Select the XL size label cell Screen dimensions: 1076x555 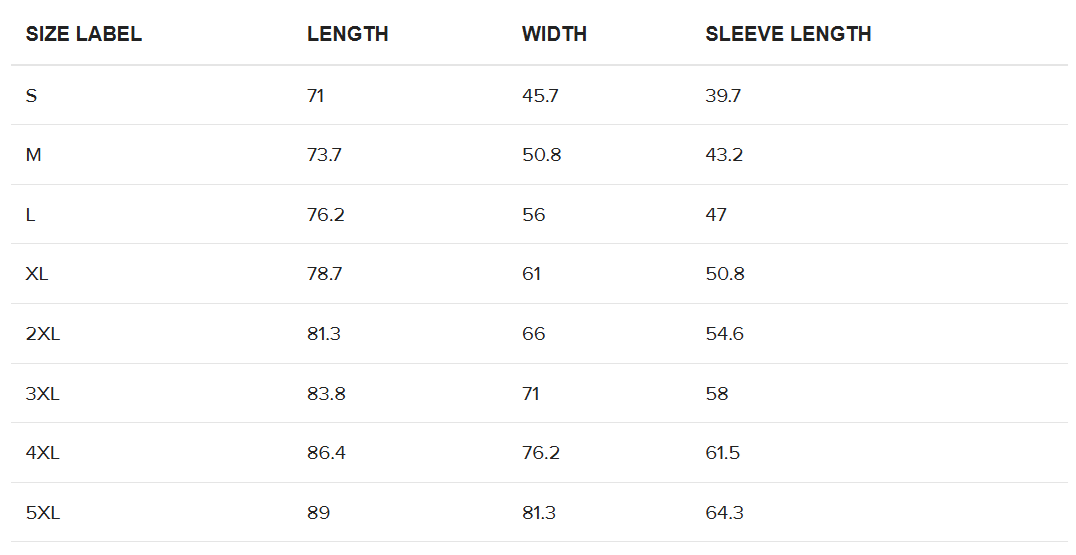click(x=37, y=274)
